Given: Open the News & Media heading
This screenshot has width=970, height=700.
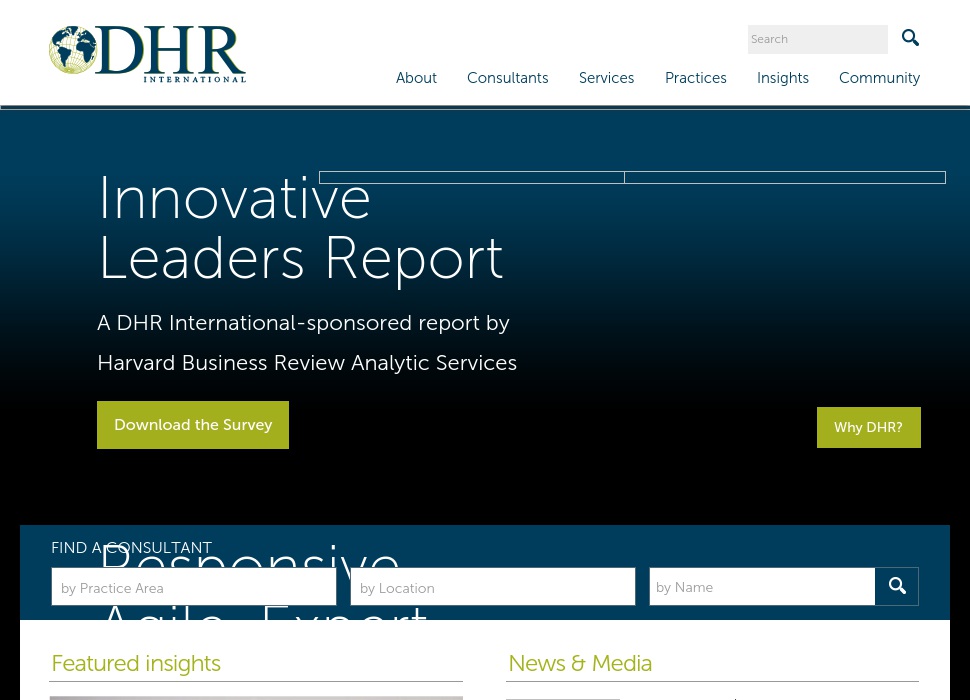Looking at the screenshot, I should (x=580, y=663).
